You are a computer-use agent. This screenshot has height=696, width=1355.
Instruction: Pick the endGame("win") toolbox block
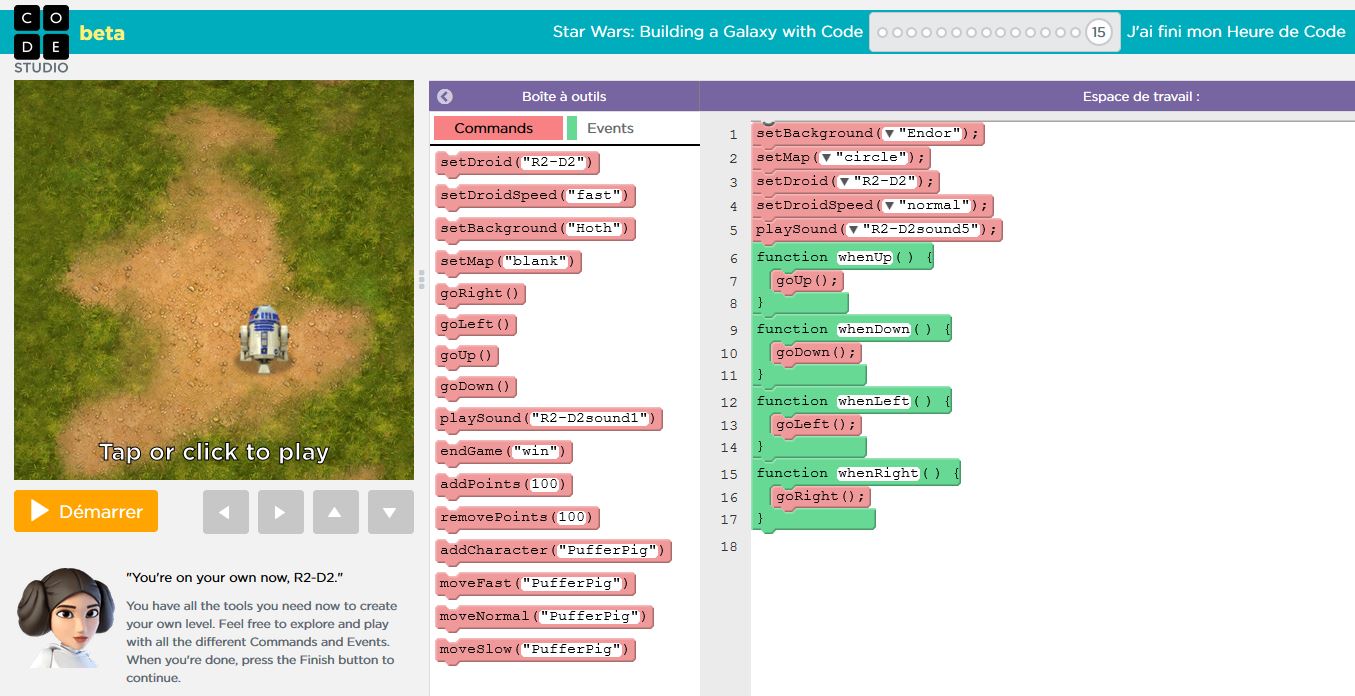(x=503, y=451)
